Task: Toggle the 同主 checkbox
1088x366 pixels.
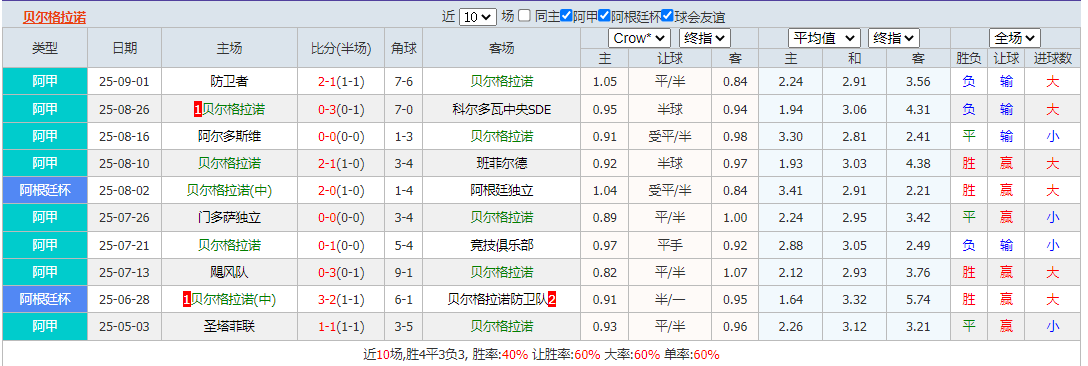Action: (525, 16)
